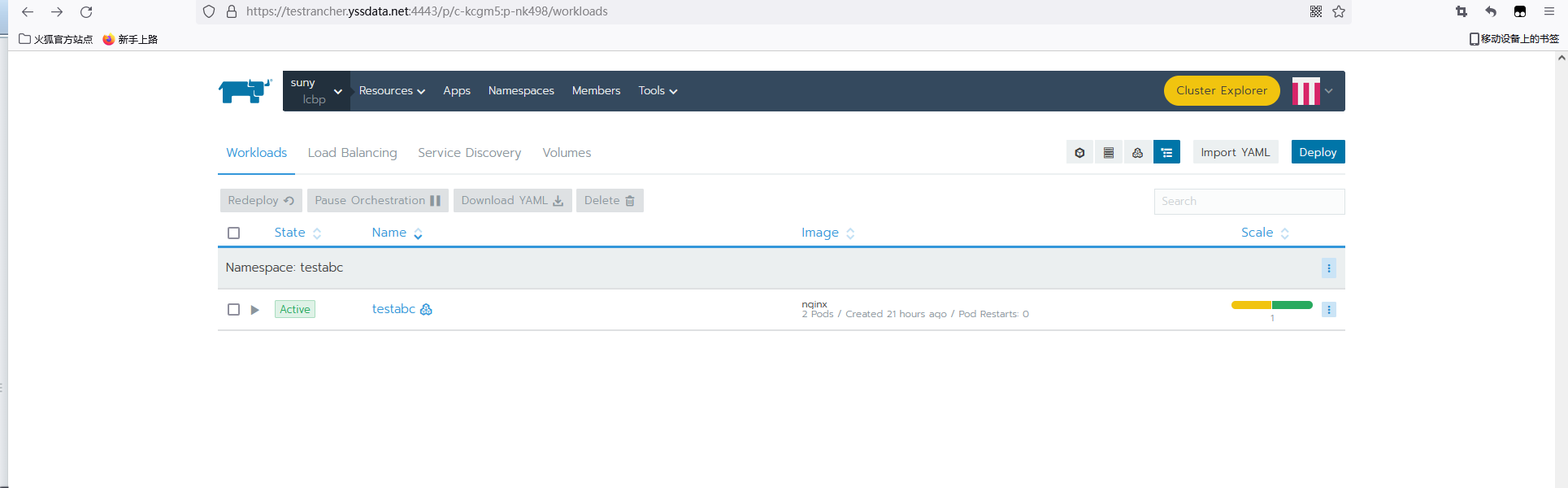This screenshot has height=488, width=1568.
Task: Open the Apps menu item
Action: (457, 91)
